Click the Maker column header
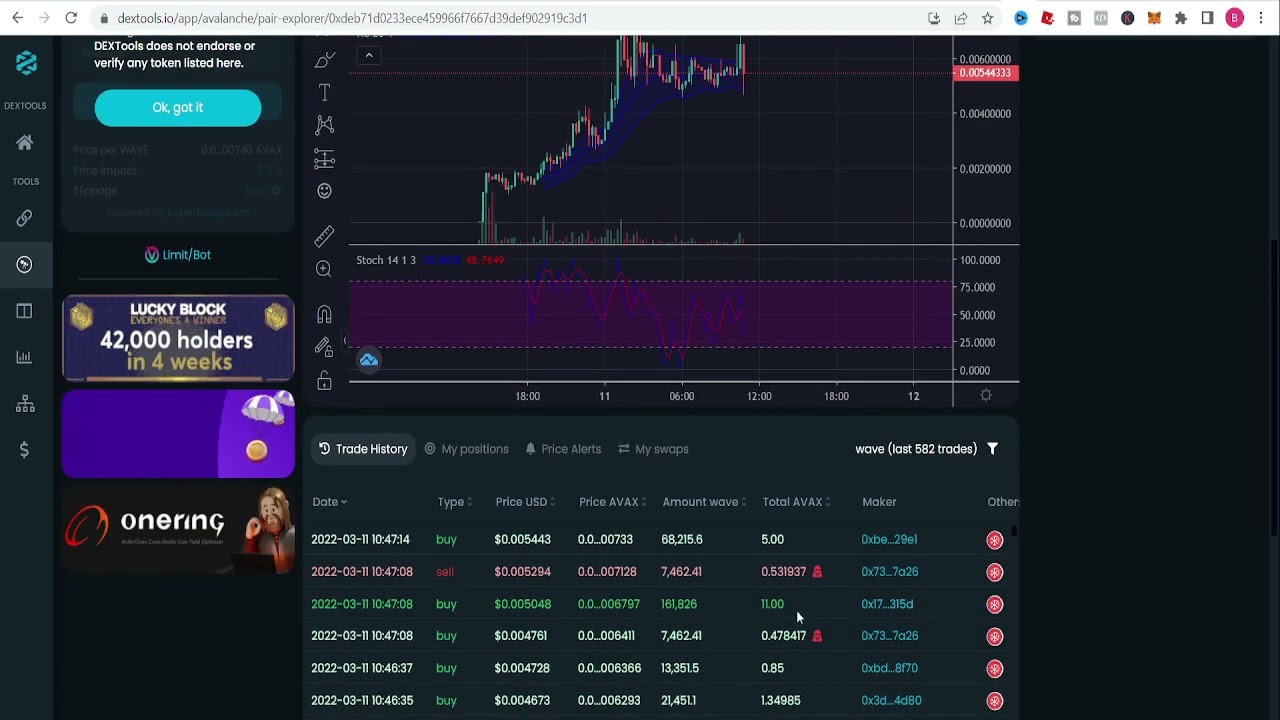The image size is (1280, 720). (879, 502)
